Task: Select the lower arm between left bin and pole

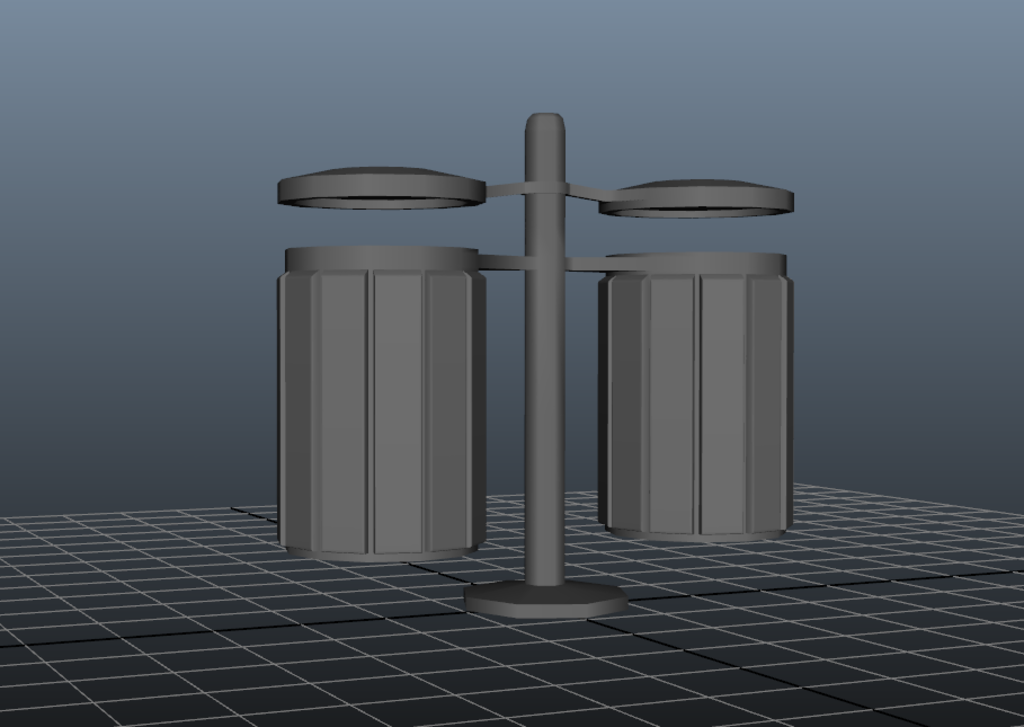Action: pyautogui.click(x=502, y=262)
